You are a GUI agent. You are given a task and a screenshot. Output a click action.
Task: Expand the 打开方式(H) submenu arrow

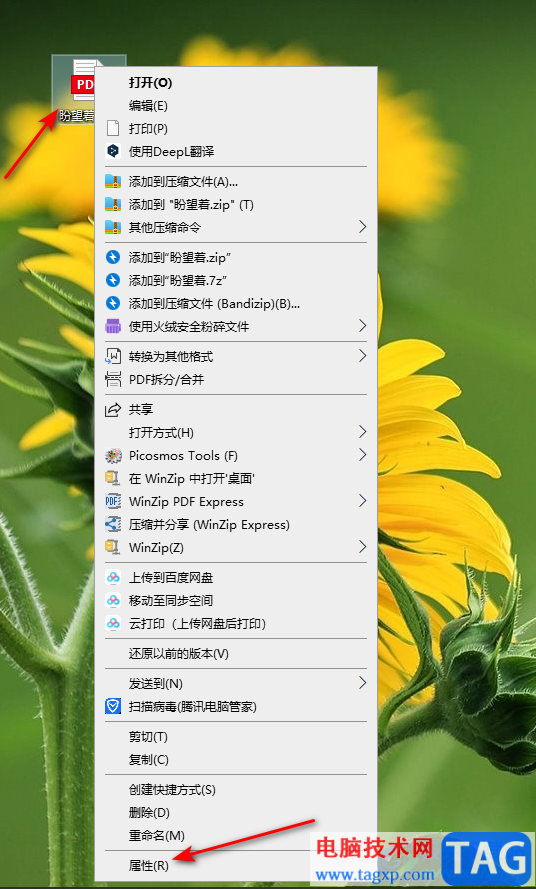click(x=362, y=432)
